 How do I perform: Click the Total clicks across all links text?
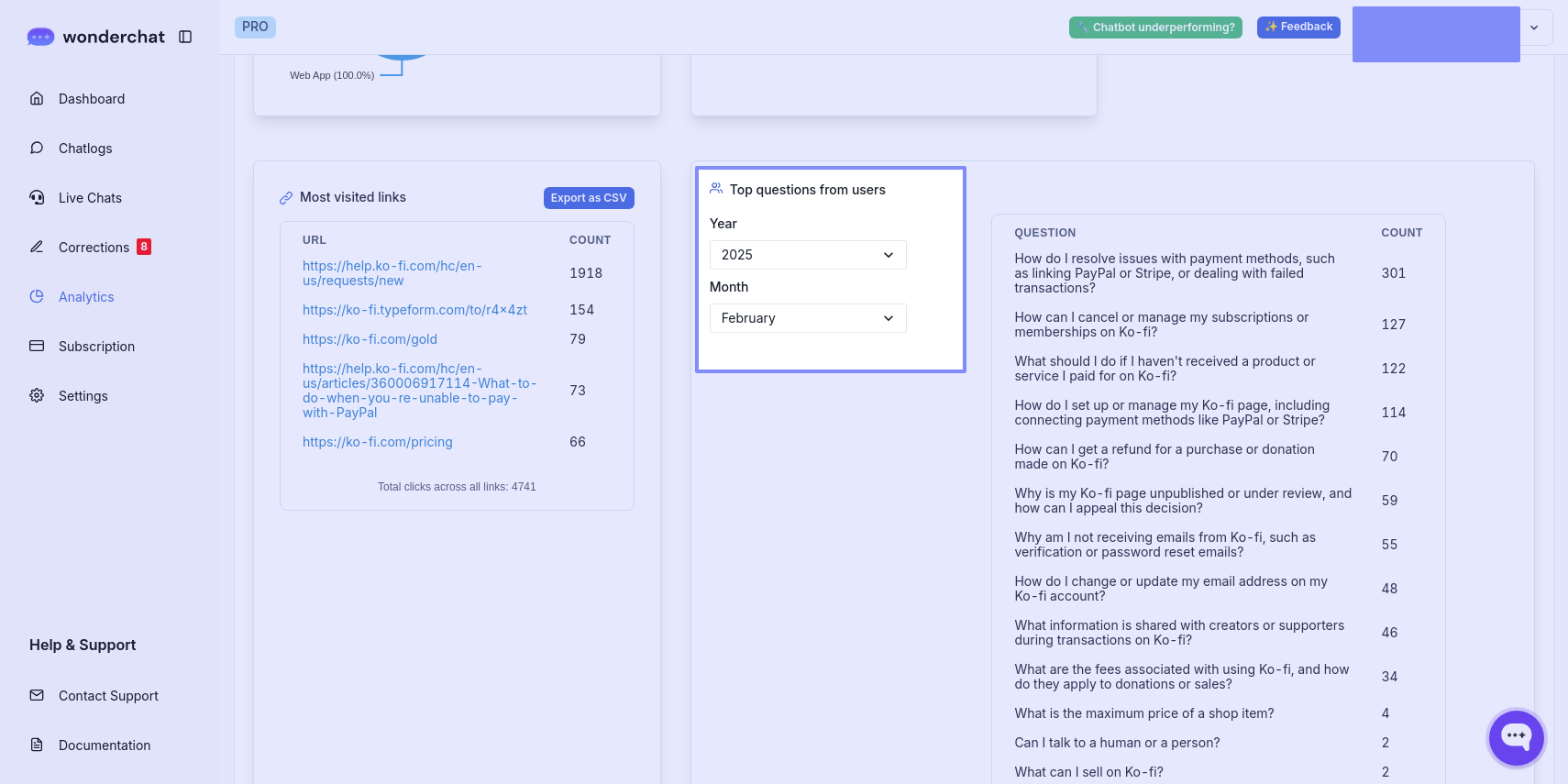tap(457, 487)
